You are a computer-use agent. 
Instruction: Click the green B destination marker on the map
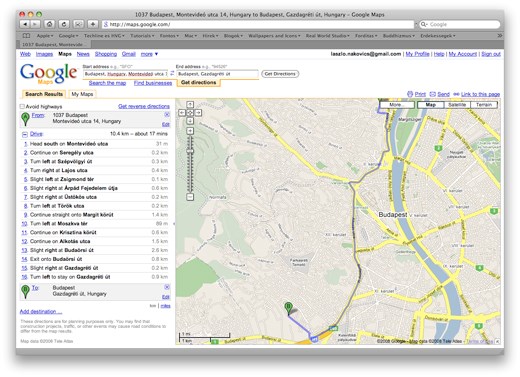click(288, 308)
